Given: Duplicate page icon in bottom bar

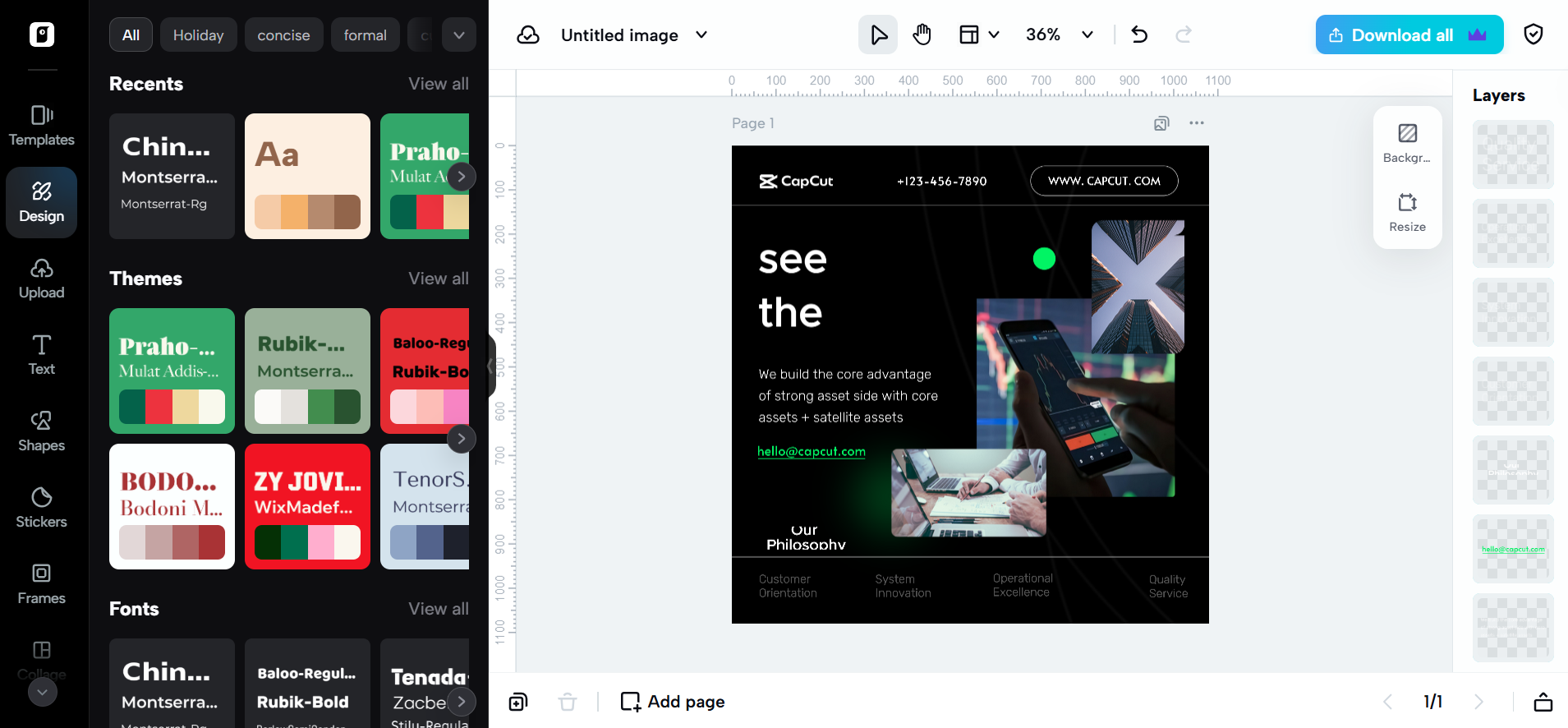Looking at the screenshot, I should 518,702.
